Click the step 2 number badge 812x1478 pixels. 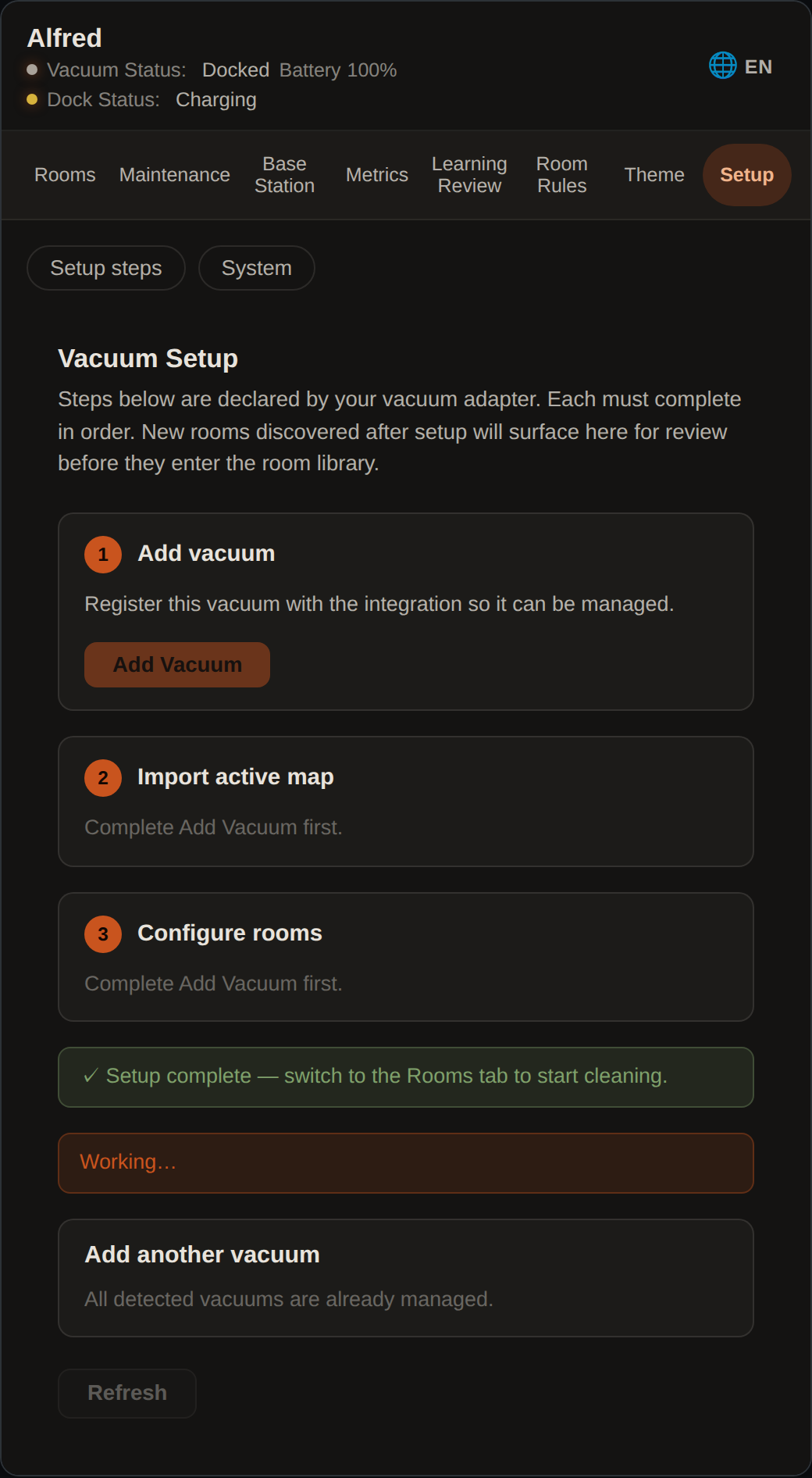(103, 778)
